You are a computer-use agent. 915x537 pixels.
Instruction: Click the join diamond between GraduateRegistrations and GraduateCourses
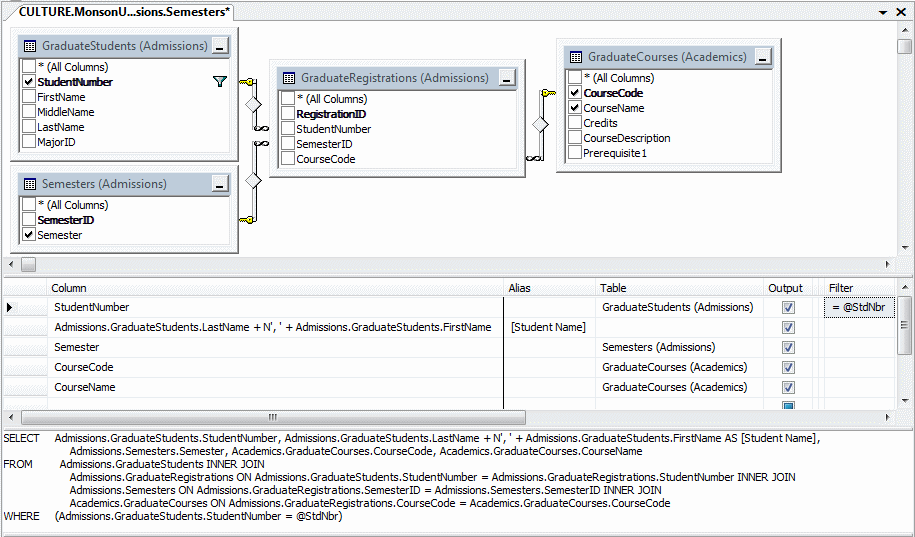pyautogui.click(x=540, y=124)
